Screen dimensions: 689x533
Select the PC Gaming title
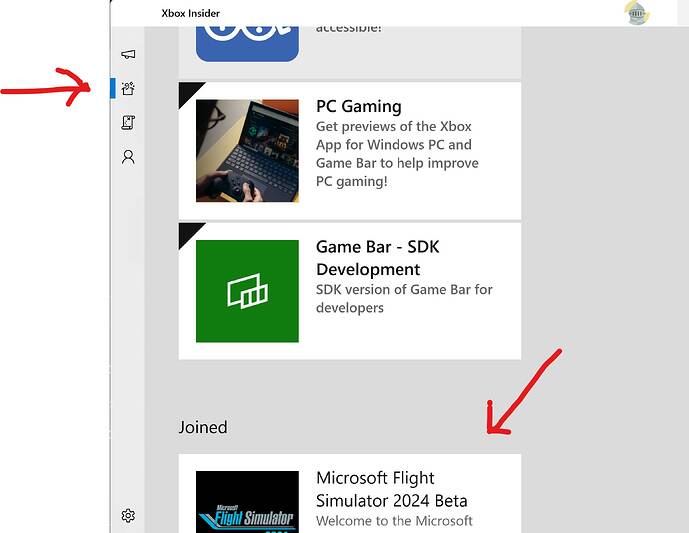click(x=359, y=107)
